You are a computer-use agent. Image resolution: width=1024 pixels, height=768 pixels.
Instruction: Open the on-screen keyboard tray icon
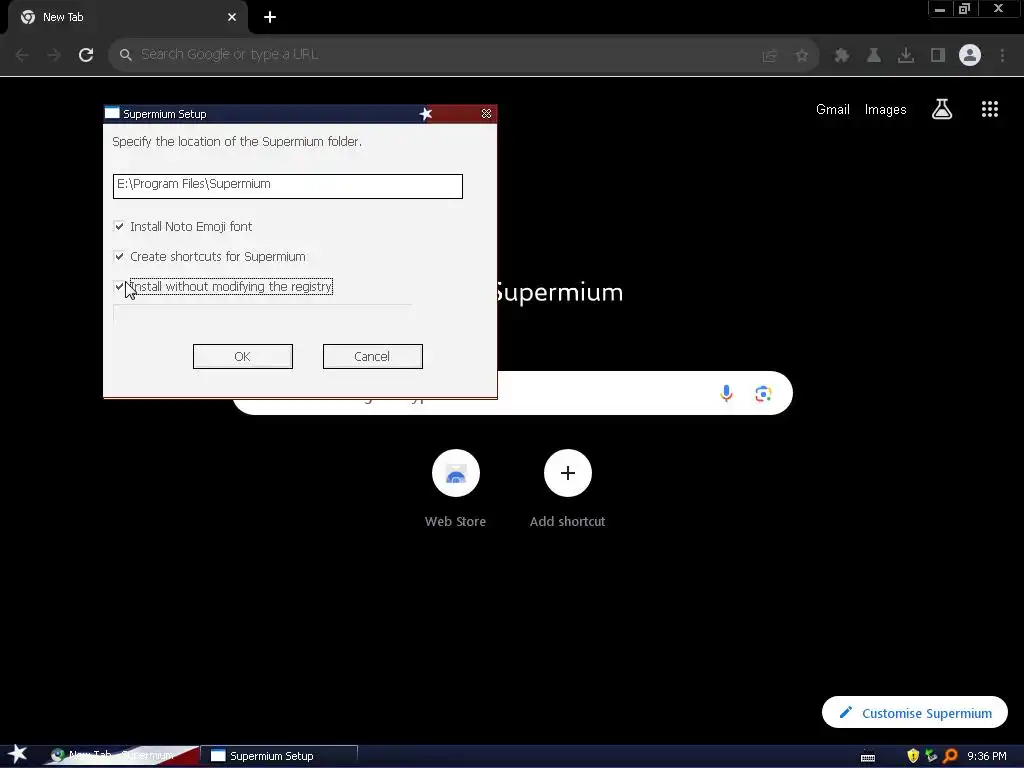(x=868, y=758)
